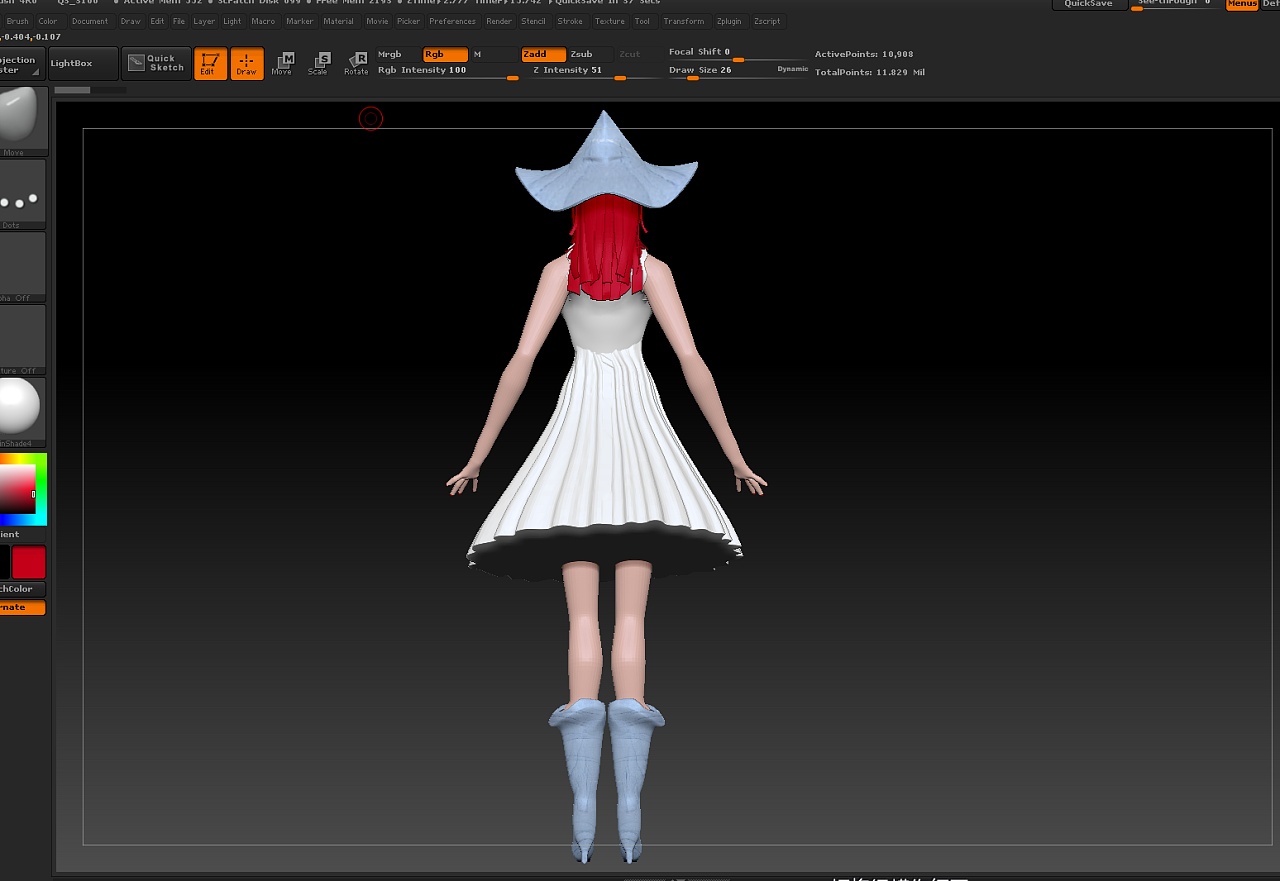Open the Marker menu
The width and height of the screenshot is (1280, 881).
pos(300,21)
